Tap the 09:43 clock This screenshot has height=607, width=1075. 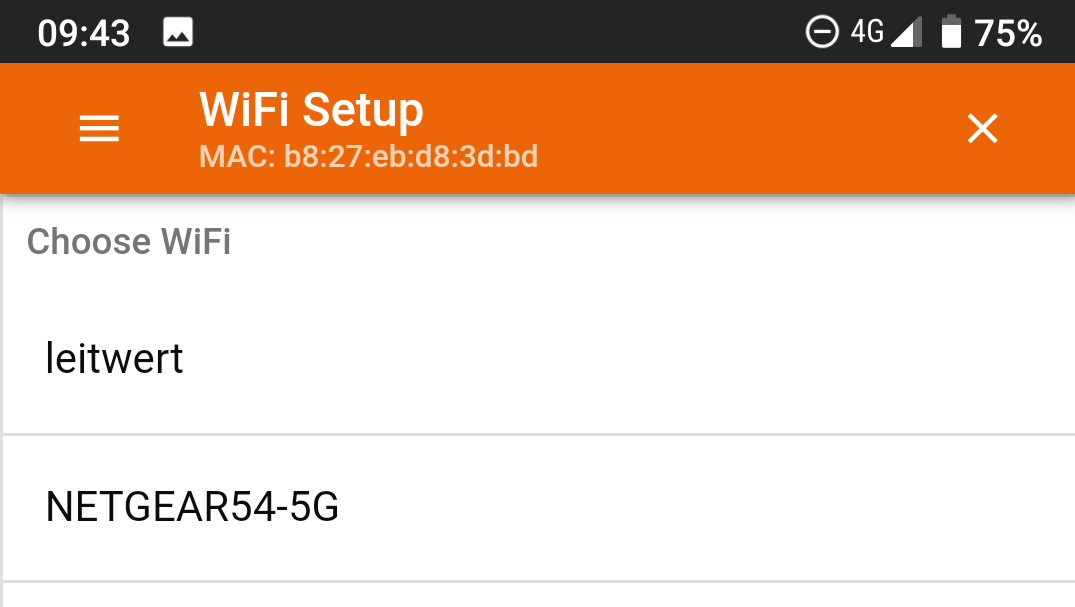click(x=84, y=34)
